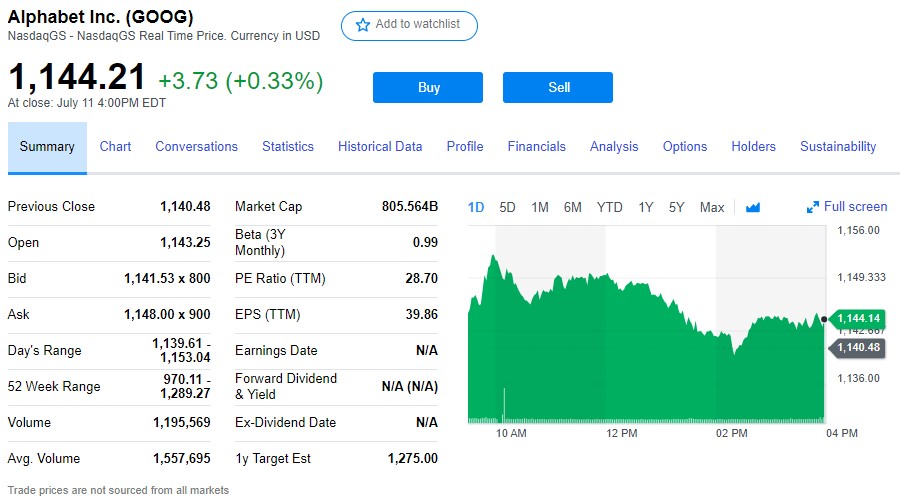This screenshot has height=503, width=900.
Task: Click the Ex-Dividend Date label
Action: (285, 423)
